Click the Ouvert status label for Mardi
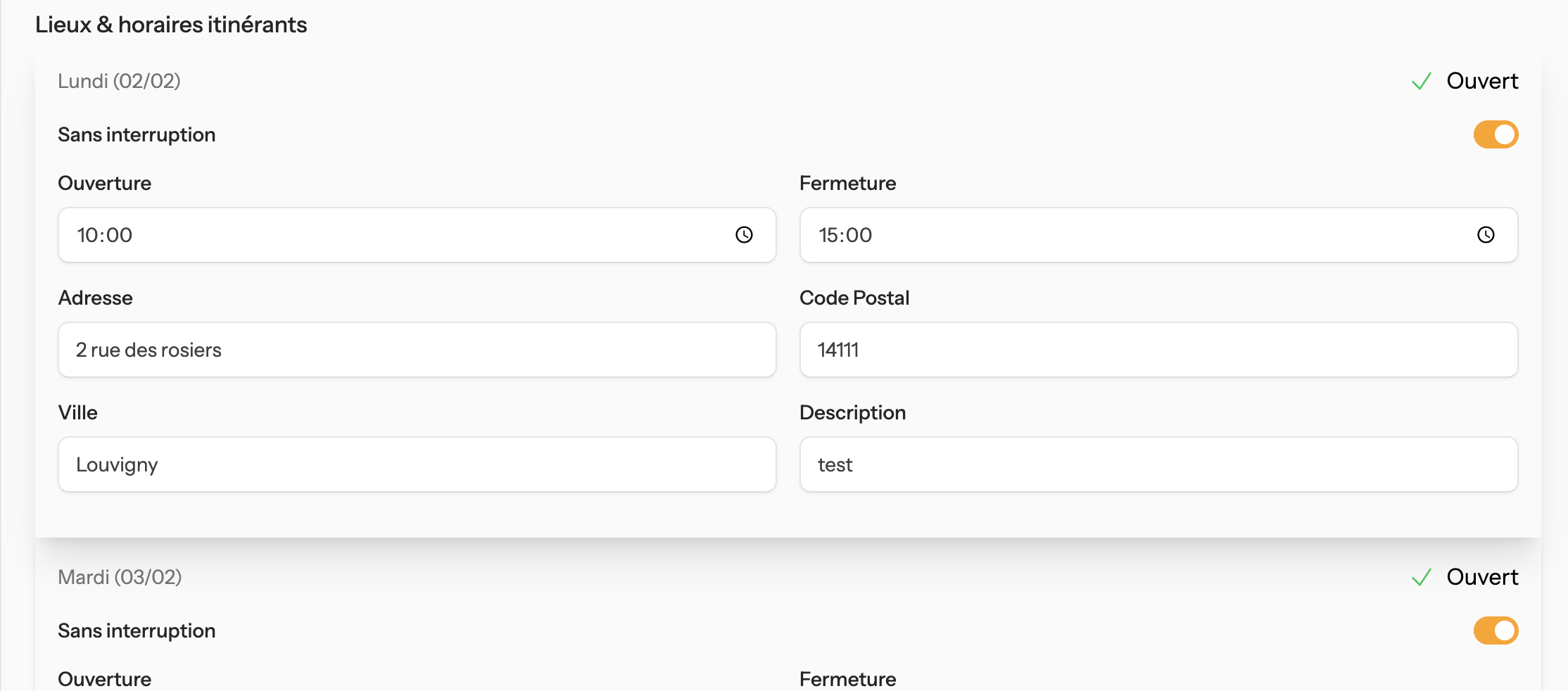Viewport: 1568px width, 691px height. [x=1482, y=577]
